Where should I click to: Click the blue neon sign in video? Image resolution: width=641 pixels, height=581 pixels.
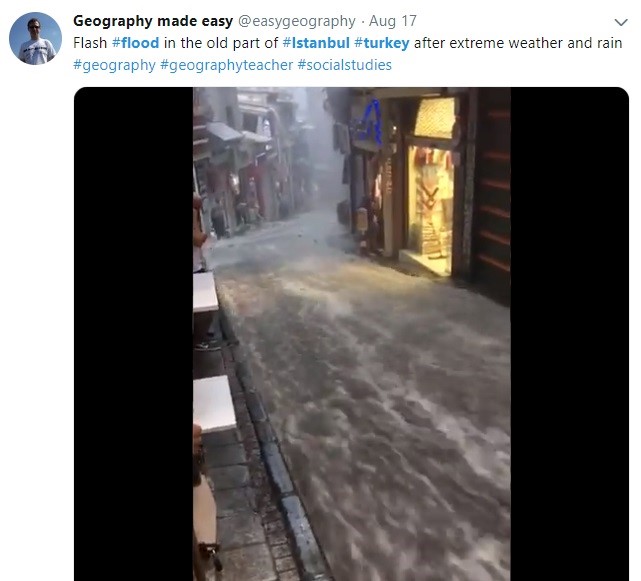372,122
